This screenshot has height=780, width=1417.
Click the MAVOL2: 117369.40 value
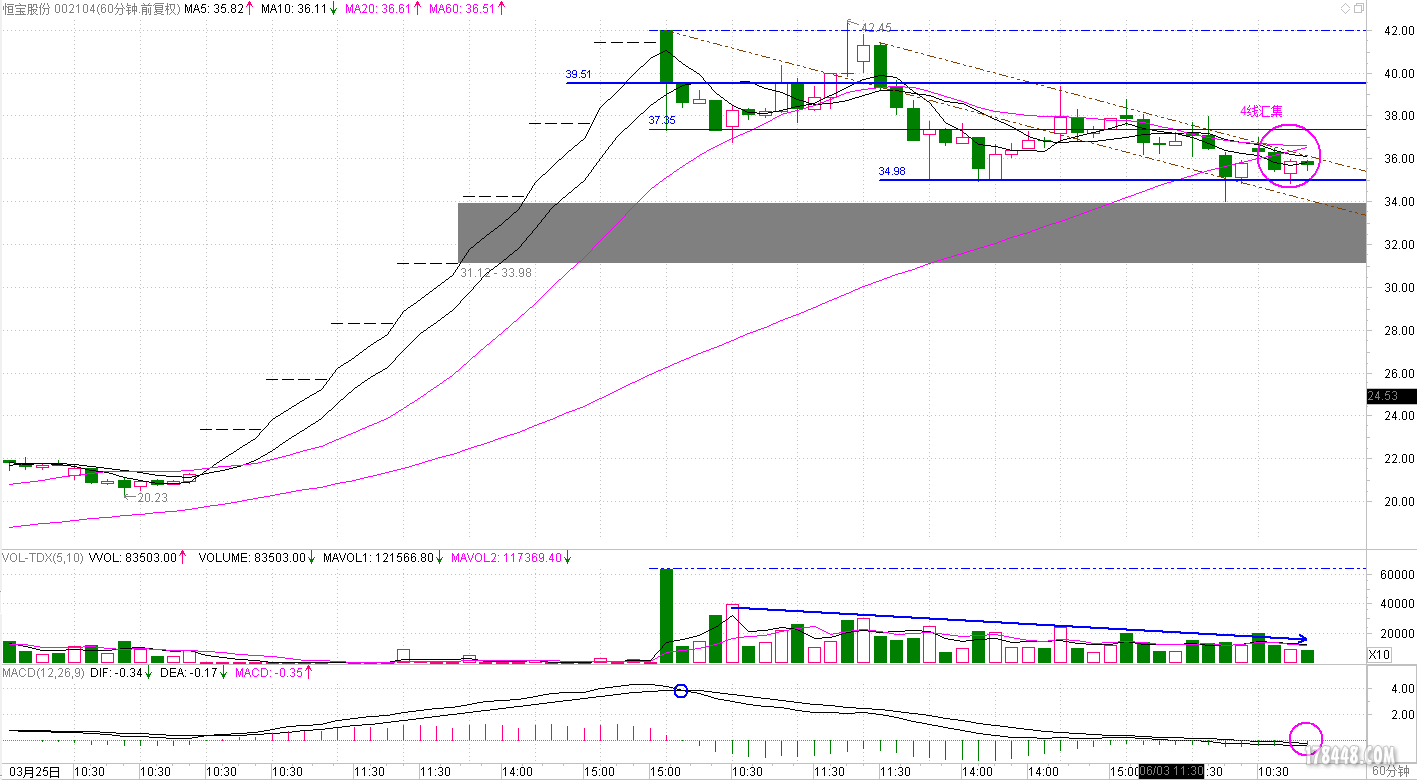(506, 557)
